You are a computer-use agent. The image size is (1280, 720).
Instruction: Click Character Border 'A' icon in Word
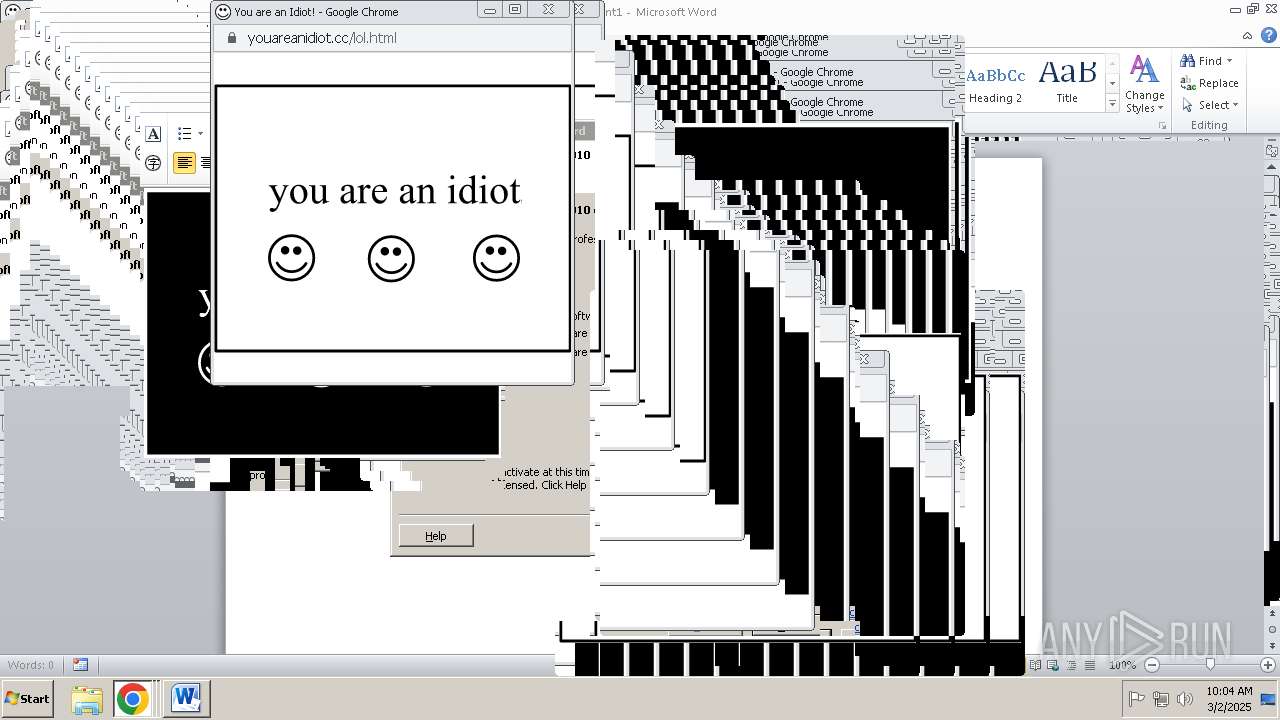pyautogui.click(x=153, y=134)
